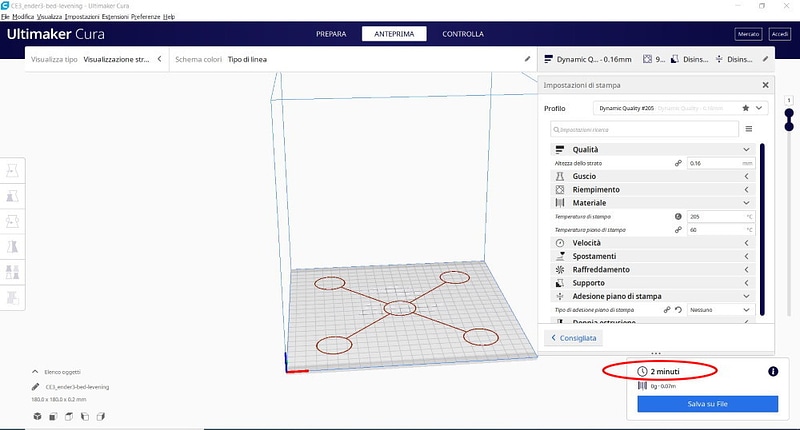This screenshot has width=800, height=430.
Task: Open settings visibility hamburger menu
Action: [748, 129]
